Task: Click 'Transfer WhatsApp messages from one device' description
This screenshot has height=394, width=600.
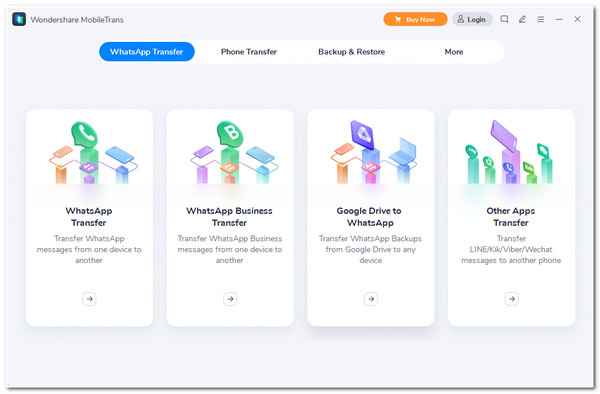Action: 89,249
